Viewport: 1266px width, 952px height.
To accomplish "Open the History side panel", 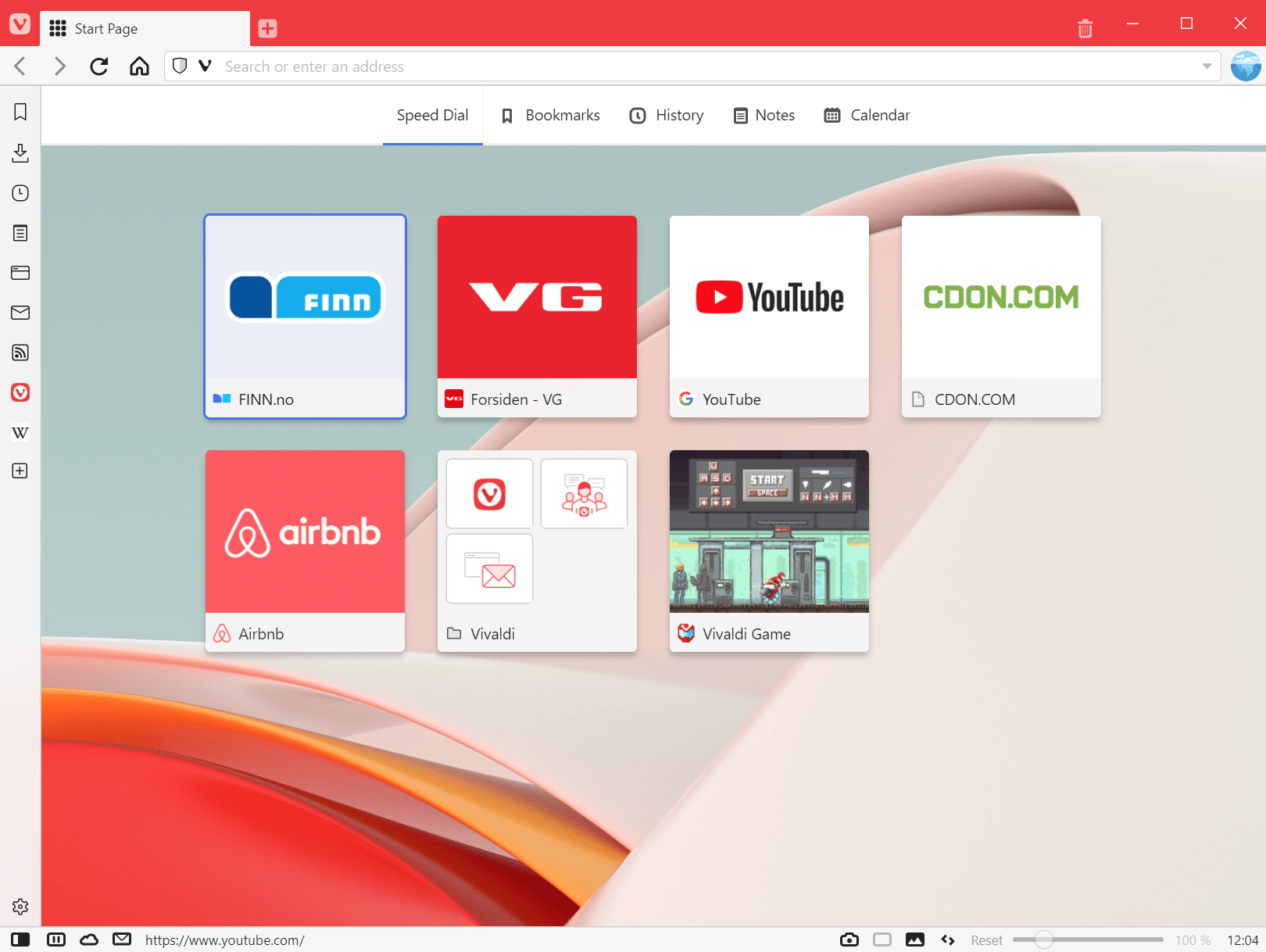I will [x=20, y=193].
